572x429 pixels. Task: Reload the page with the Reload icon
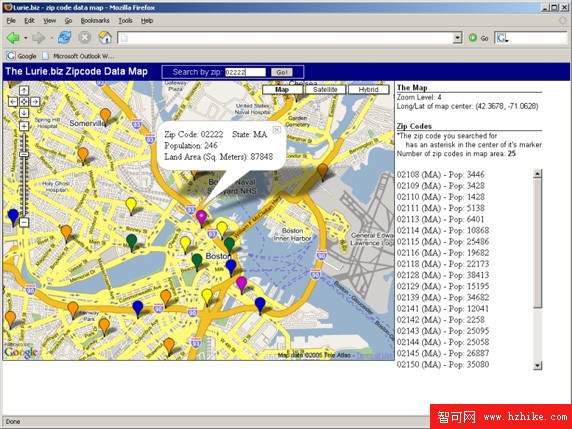[65, 38]
